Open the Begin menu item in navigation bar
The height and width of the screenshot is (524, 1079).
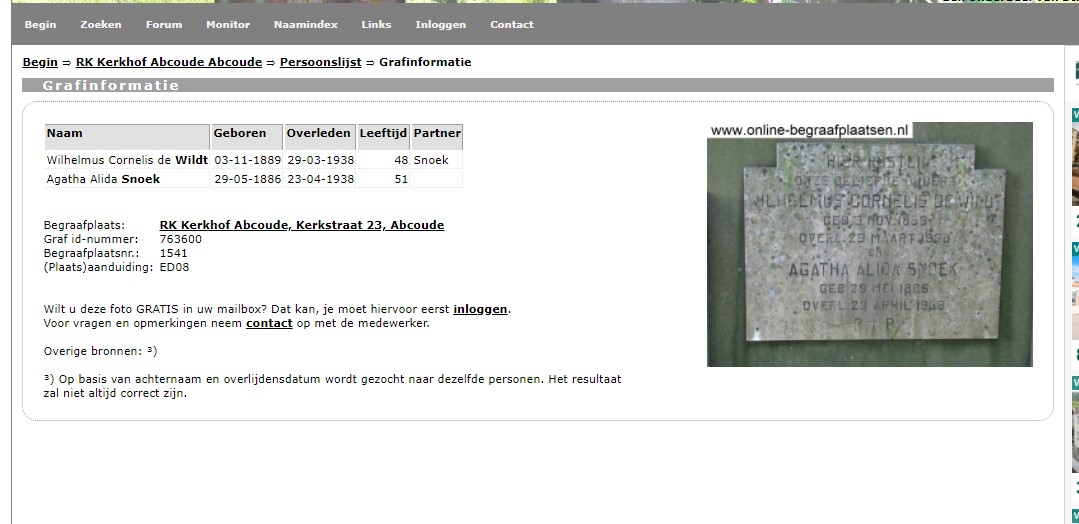click(x=40, y=25)
